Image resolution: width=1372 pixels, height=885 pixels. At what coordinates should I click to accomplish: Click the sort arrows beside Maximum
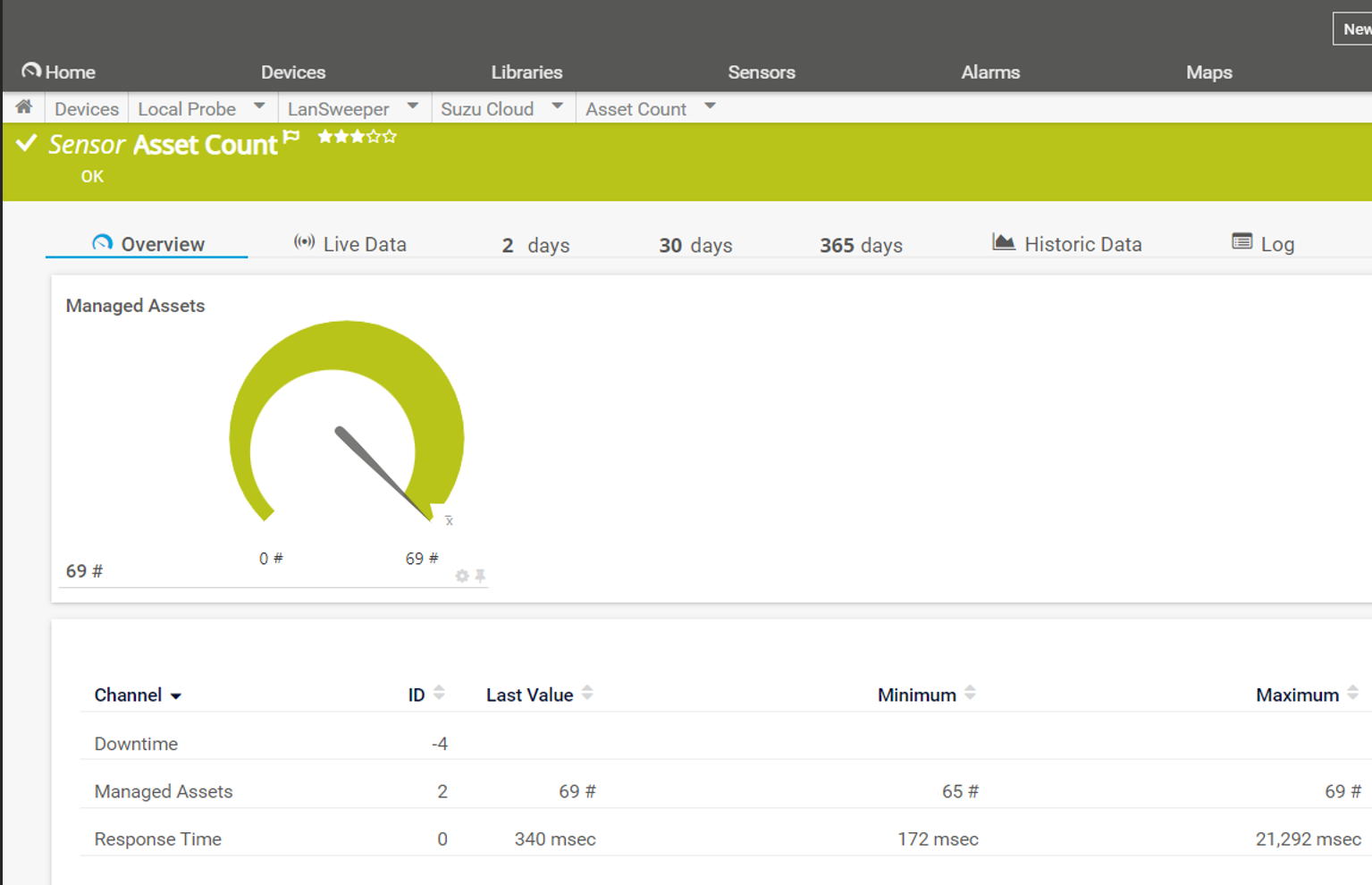(x=1352, y=694)
